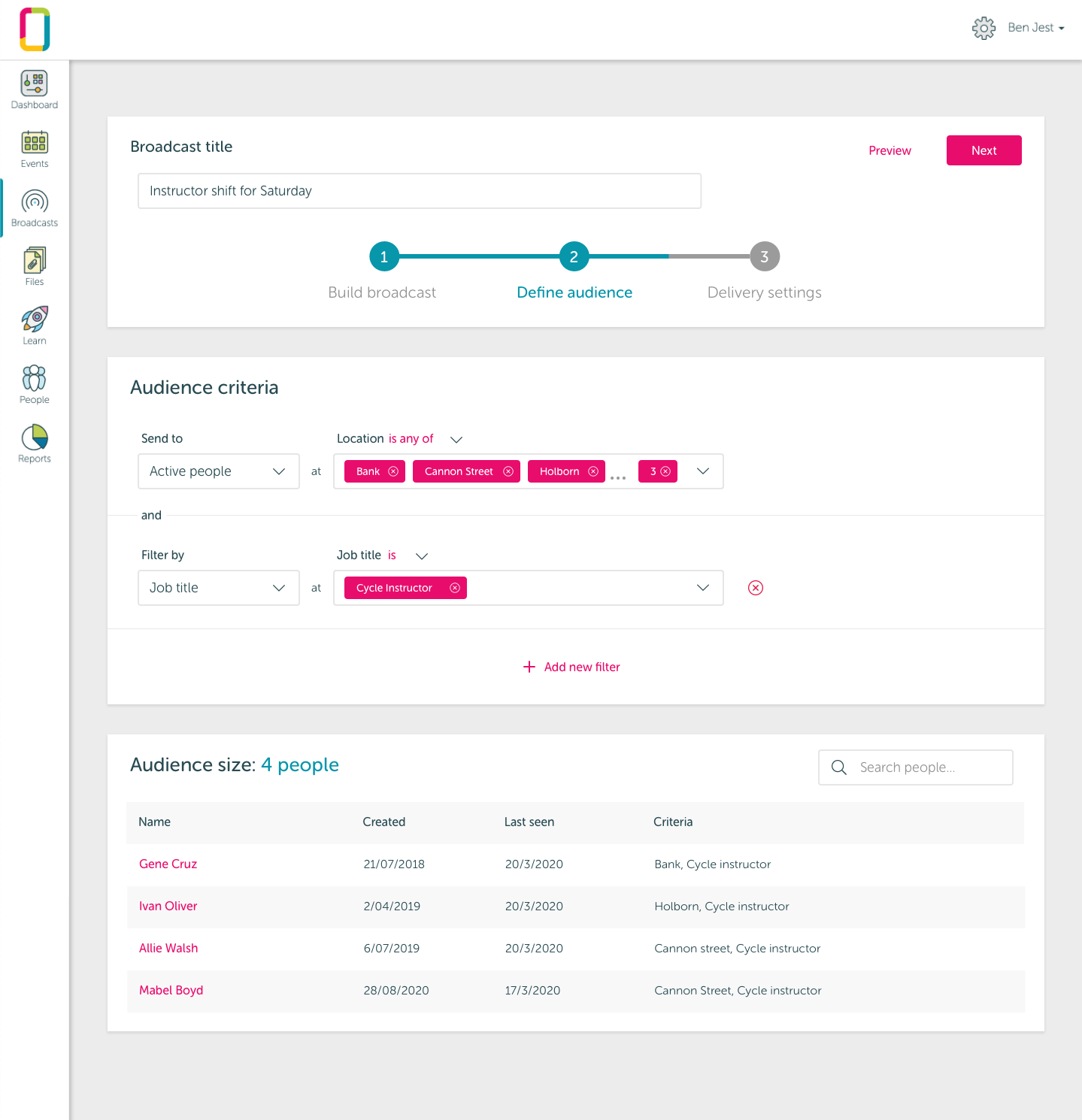Remove the Cannon Street location tag
Image resolution: width=1082 pixels, height=1120 pixels.
point(508,471)
